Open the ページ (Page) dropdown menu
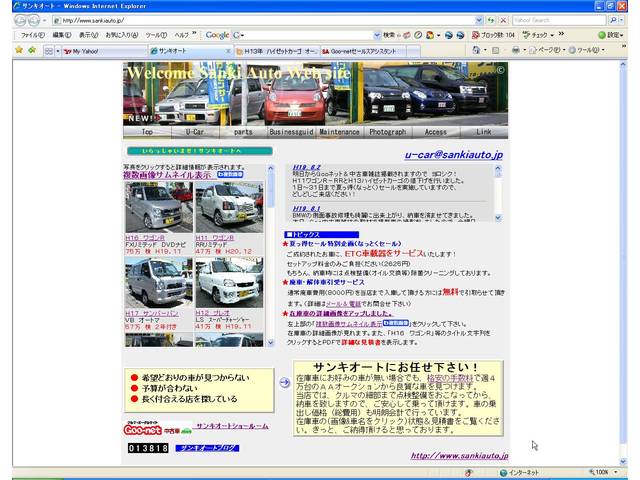 (547, 50)
